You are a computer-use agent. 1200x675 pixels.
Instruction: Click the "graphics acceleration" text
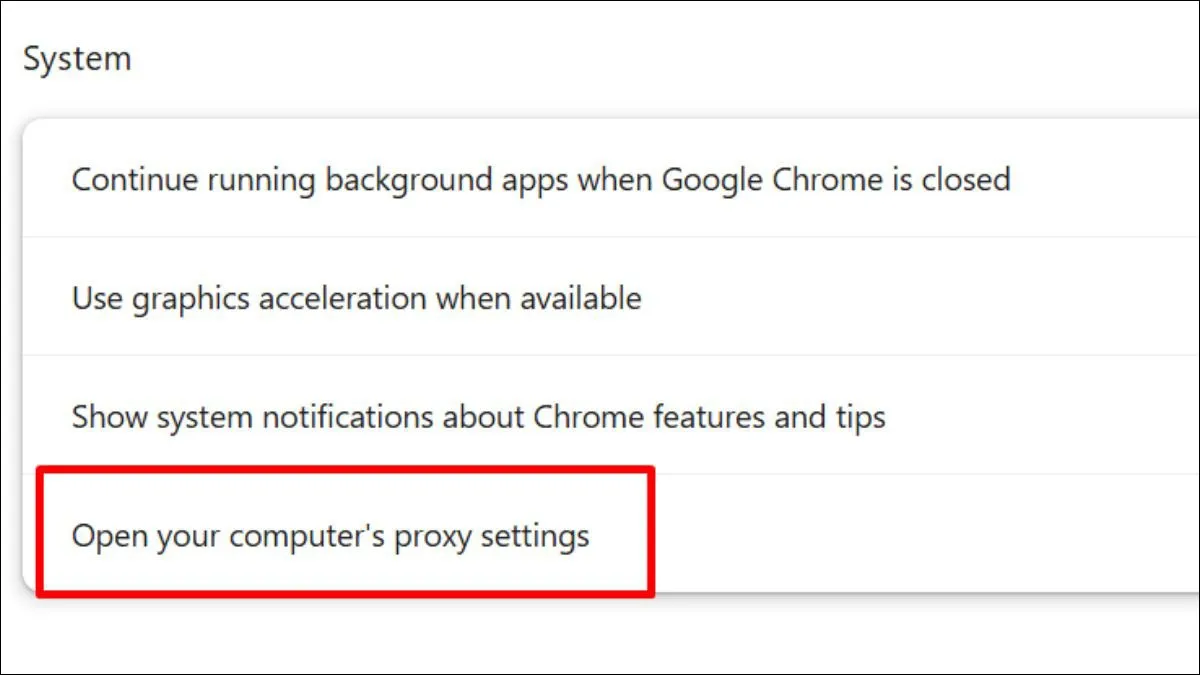283,298
